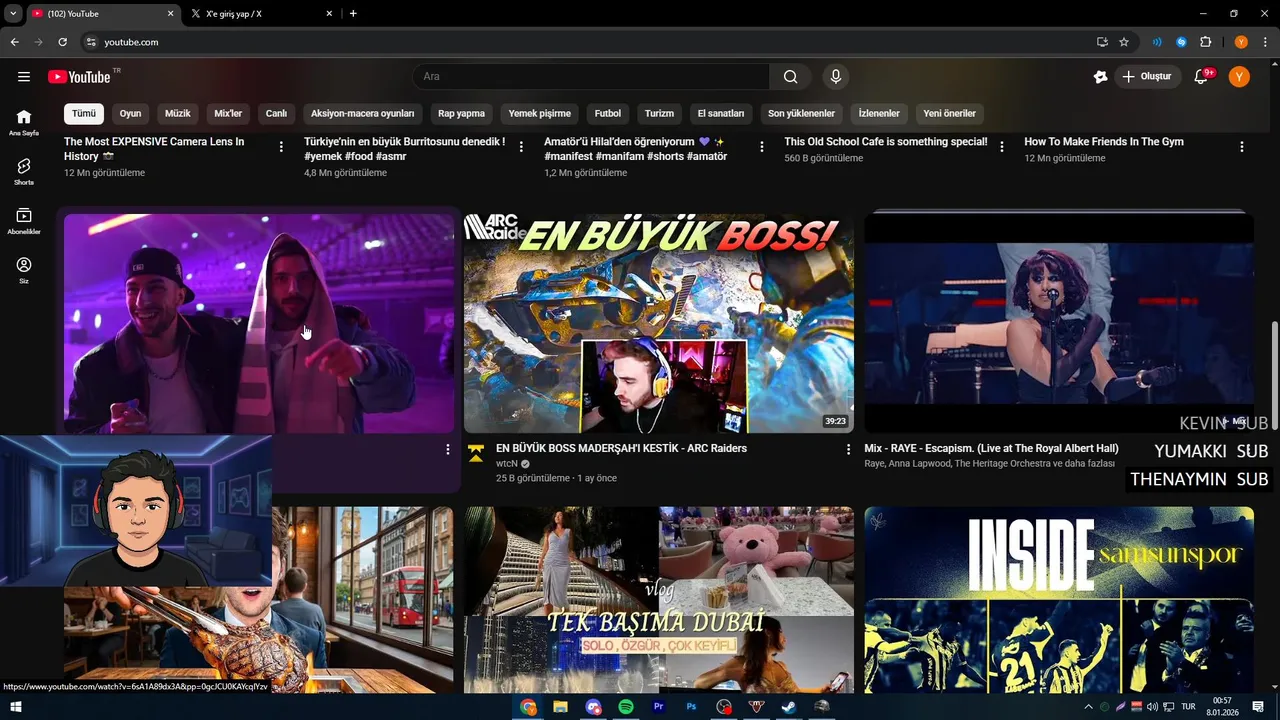Select the İzlenenler chip
1280x720 pixels.
pos(879,114)
